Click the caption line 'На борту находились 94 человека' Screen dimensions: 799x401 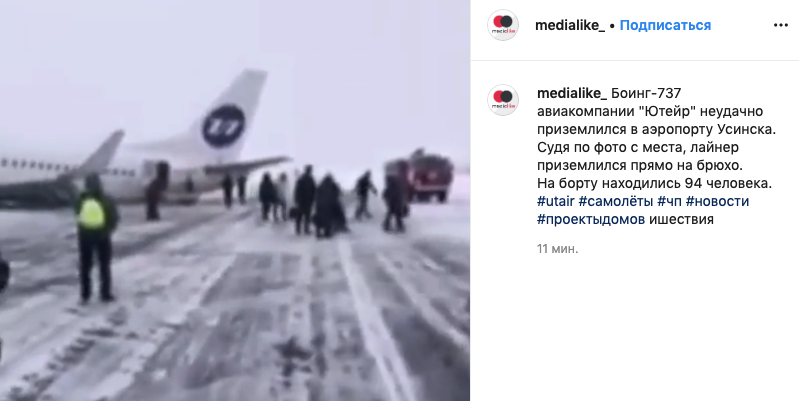pyautogui.click(x=655, y=183)
